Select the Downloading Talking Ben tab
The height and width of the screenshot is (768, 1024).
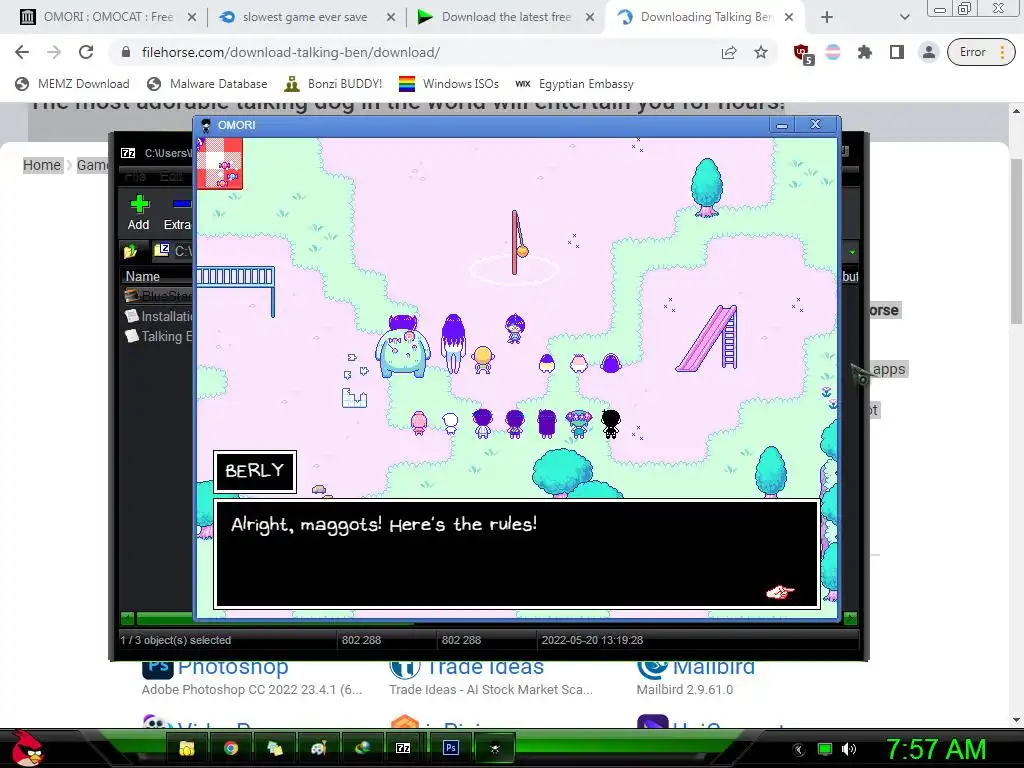[x=705, y=17]
